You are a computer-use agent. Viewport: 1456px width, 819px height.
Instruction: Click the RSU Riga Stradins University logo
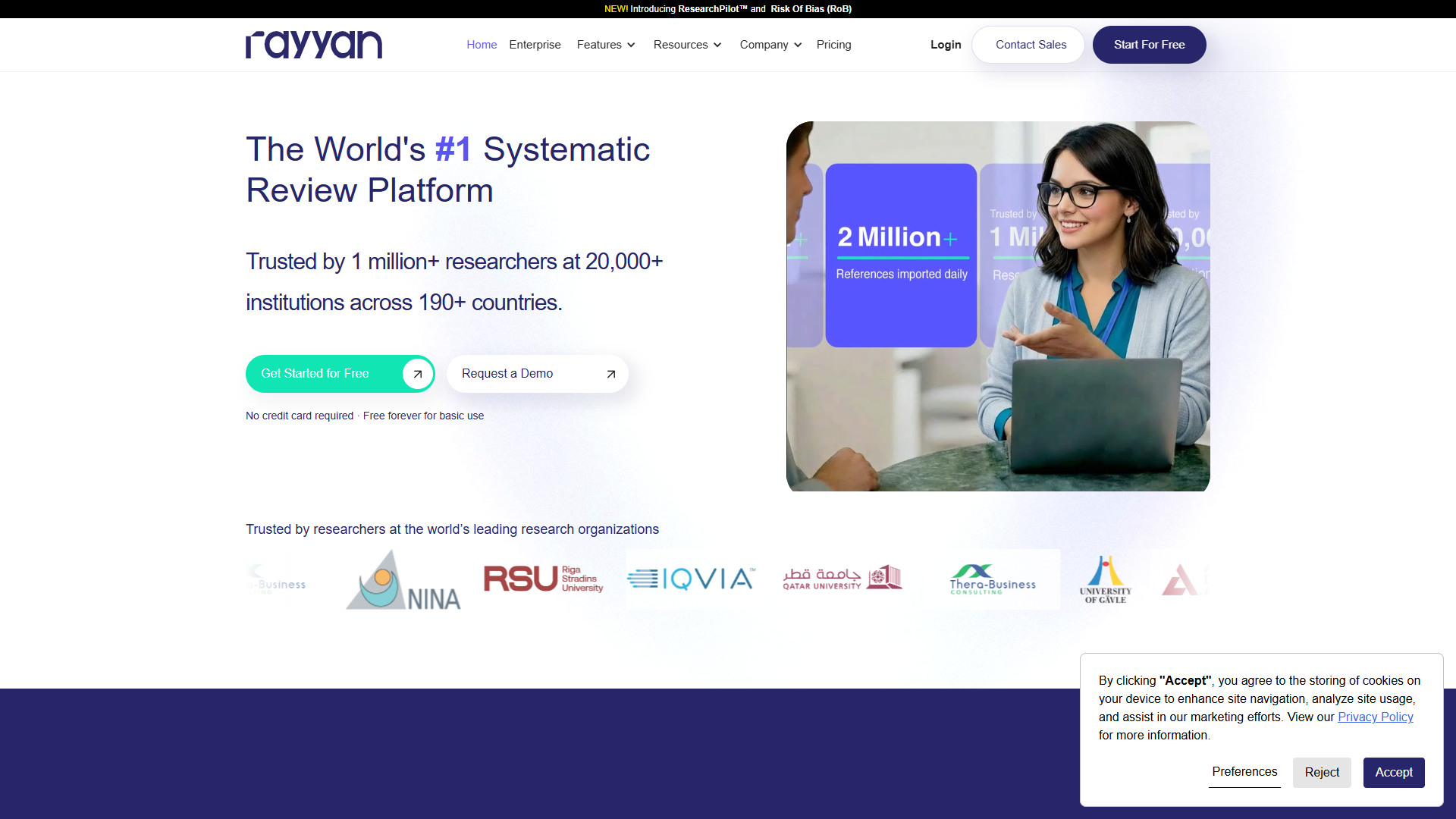[x=544, y=579]
